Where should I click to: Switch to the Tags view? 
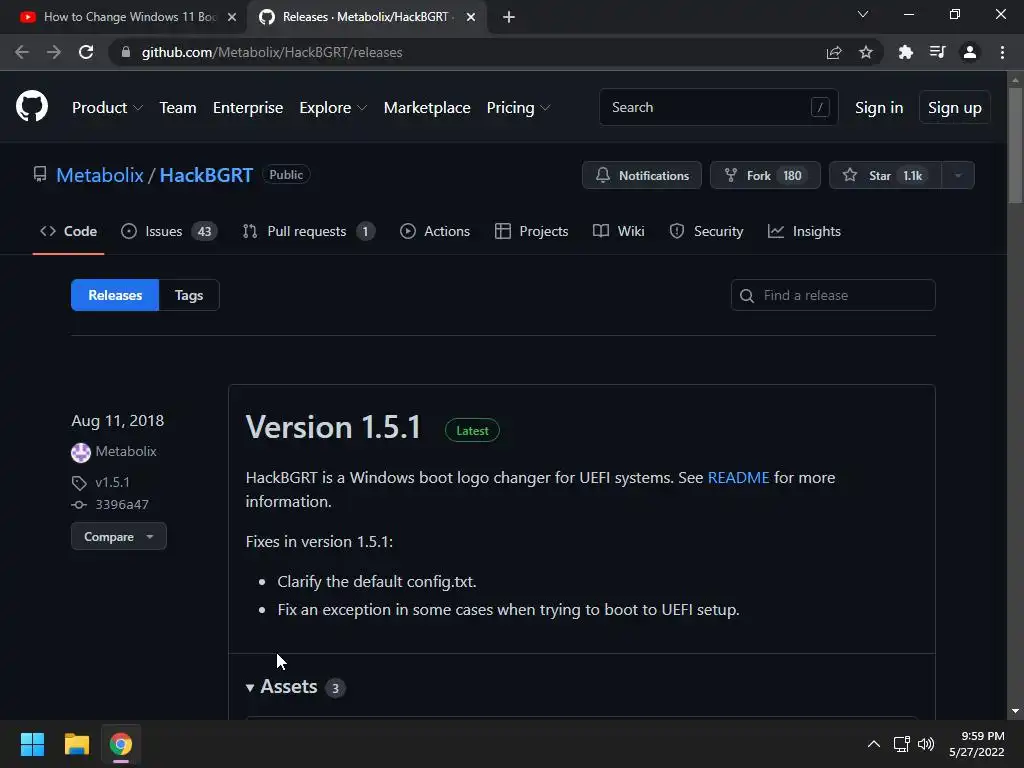point(189,295)
